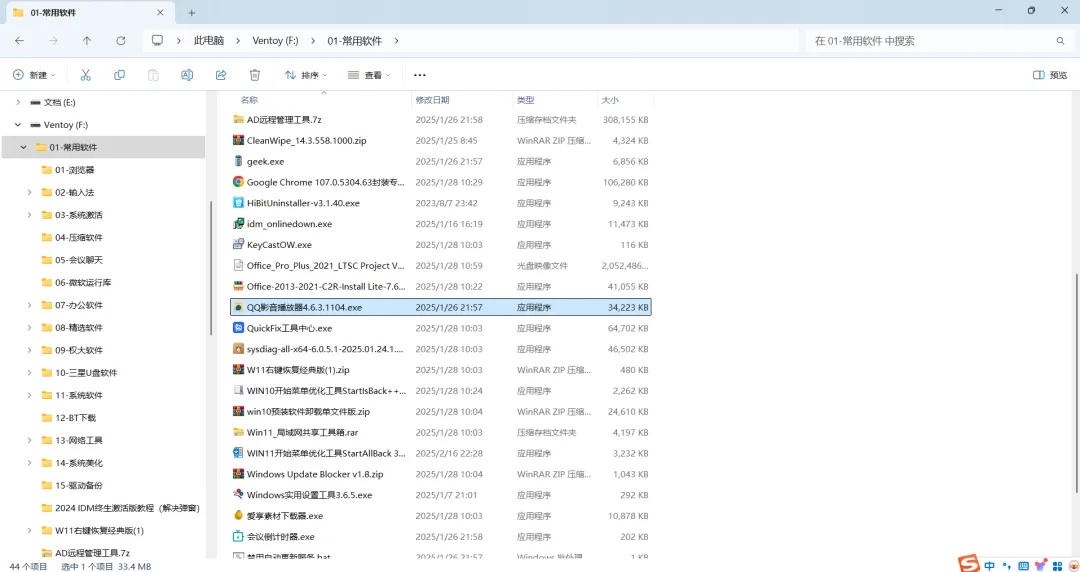Click the Delete trash icon

(x=255, y=75)
